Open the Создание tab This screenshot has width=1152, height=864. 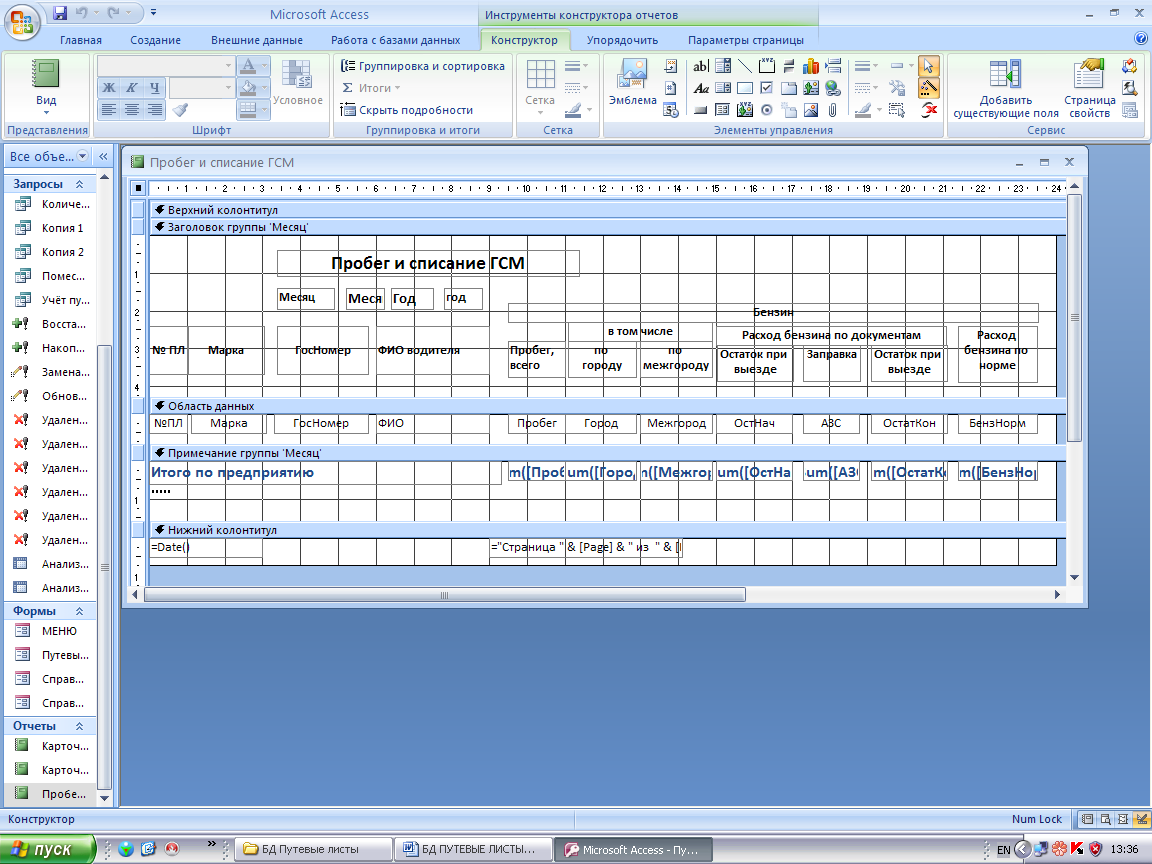(155, 40)
